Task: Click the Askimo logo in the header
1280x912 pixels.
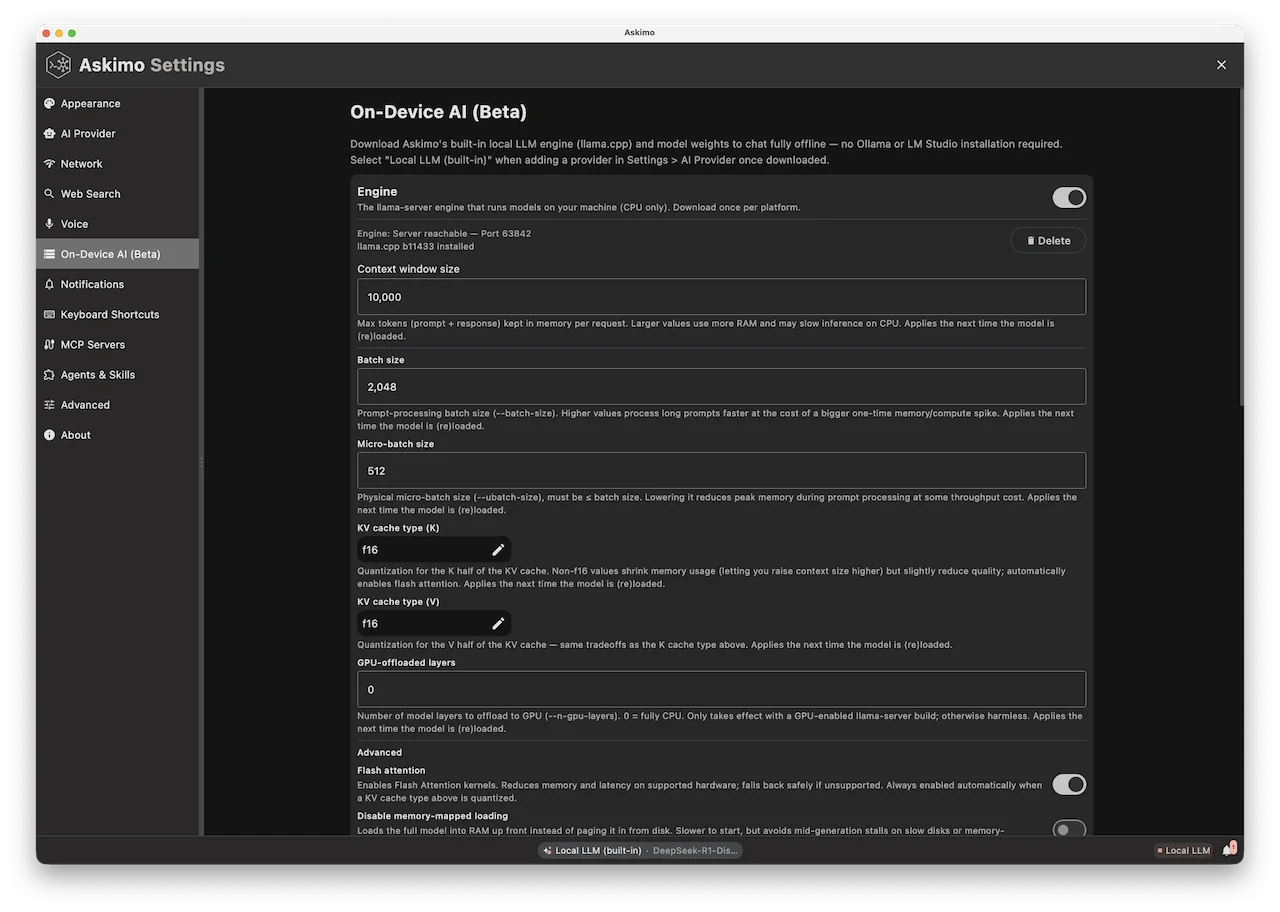Action: point(59,65)
